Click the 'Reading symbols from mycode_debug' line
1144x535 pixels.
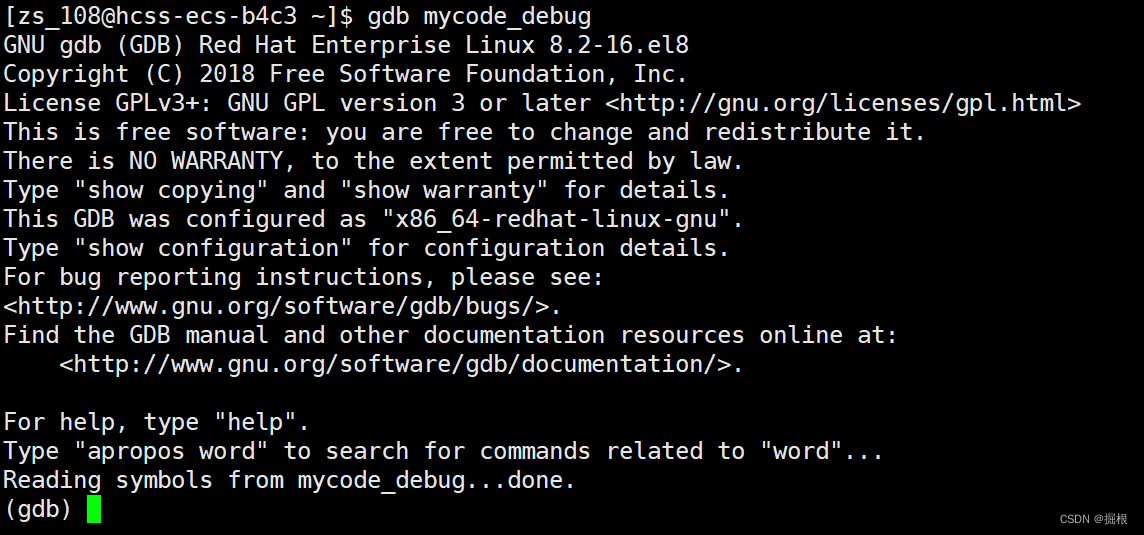pos(290,480)
